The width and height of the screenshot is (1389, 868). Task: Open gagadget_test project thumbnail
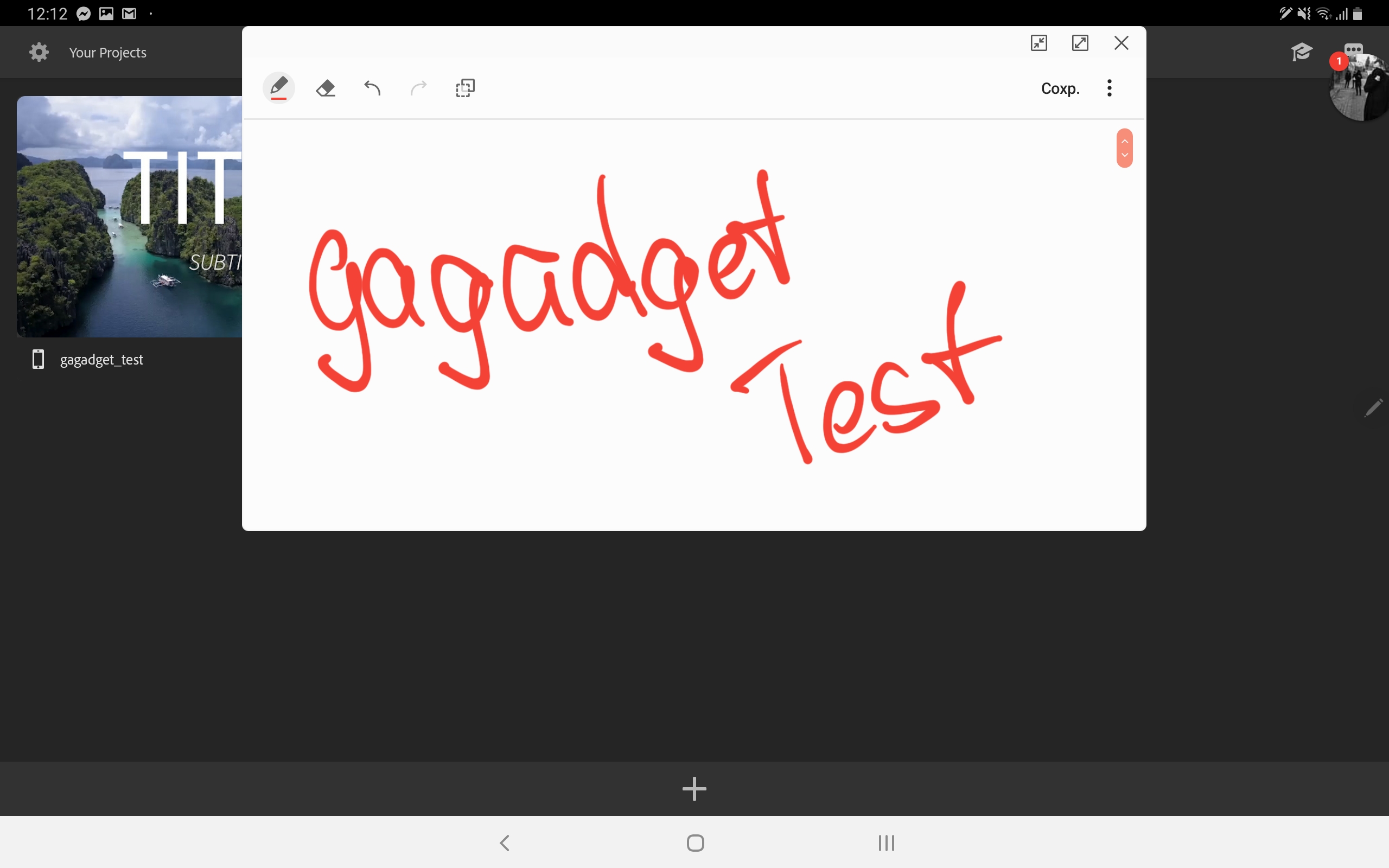(x=129, y=216)
